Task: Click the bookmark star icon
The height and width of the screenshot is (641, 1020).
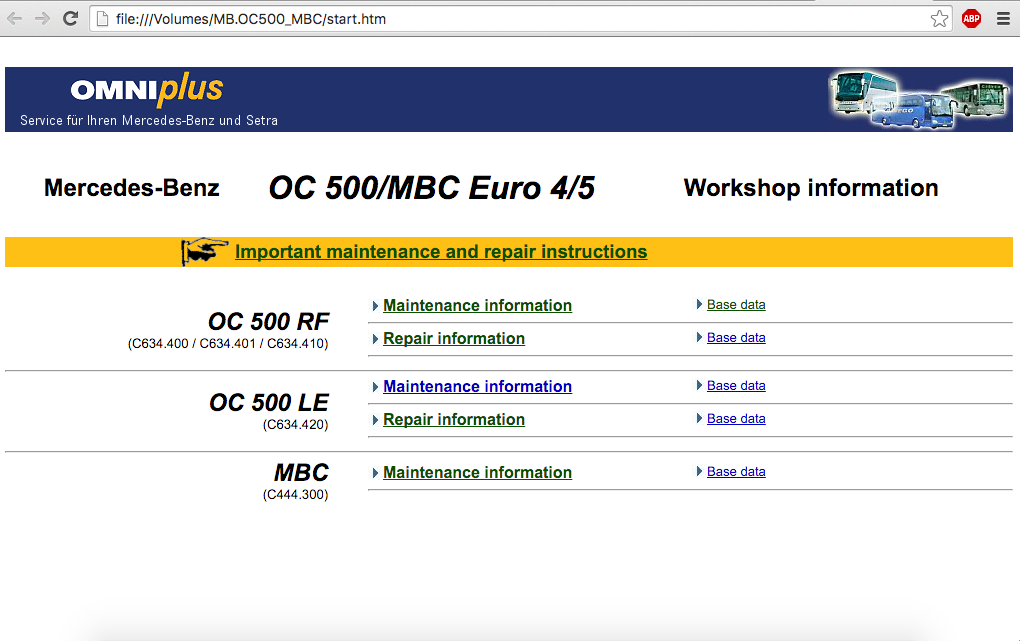Action: pos(938,17)
